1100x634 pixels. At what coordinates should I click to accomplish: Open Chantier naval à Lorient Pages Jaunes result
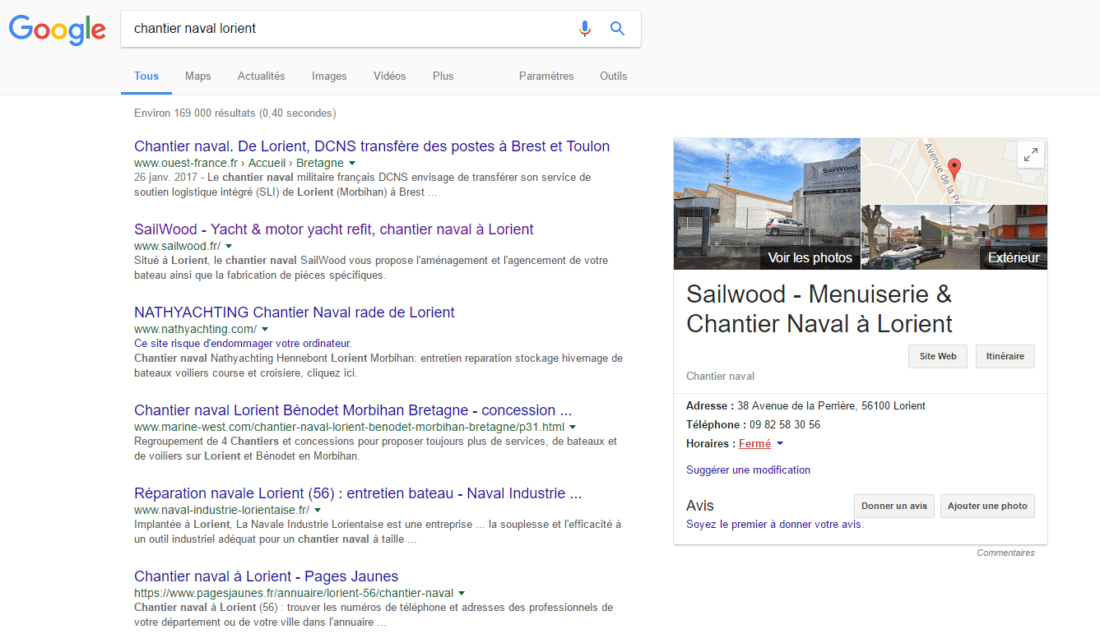click(266, 576)
